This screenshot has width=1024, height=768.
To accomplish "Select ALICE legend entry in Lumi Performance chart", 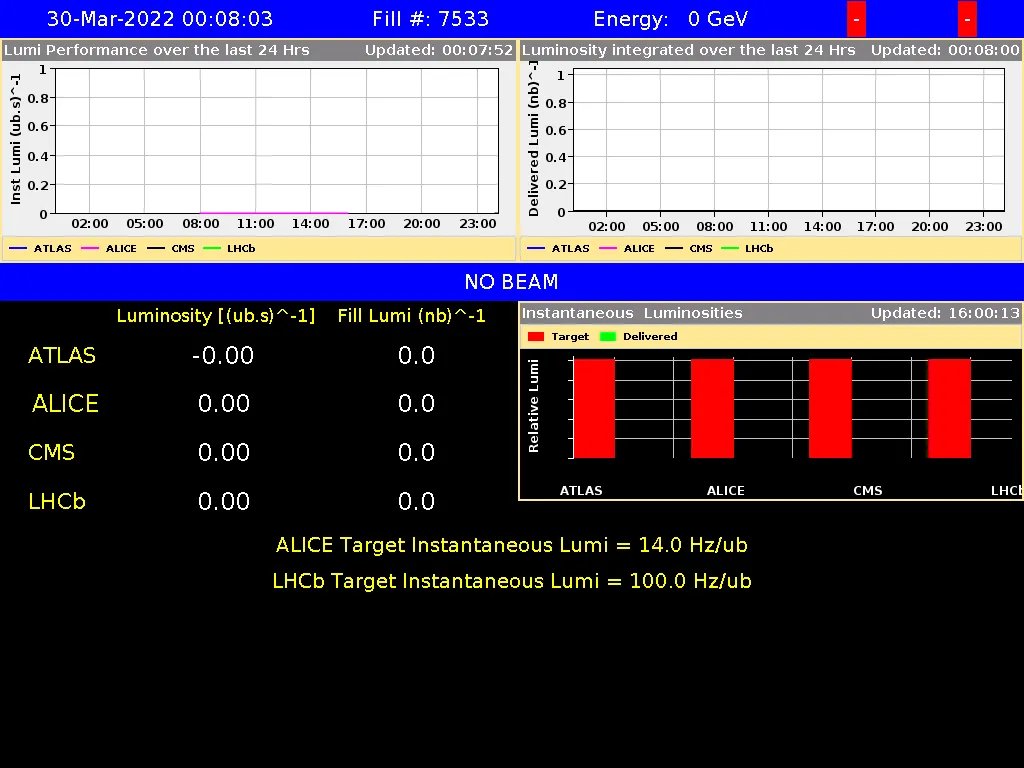I will tap(110, 248).
